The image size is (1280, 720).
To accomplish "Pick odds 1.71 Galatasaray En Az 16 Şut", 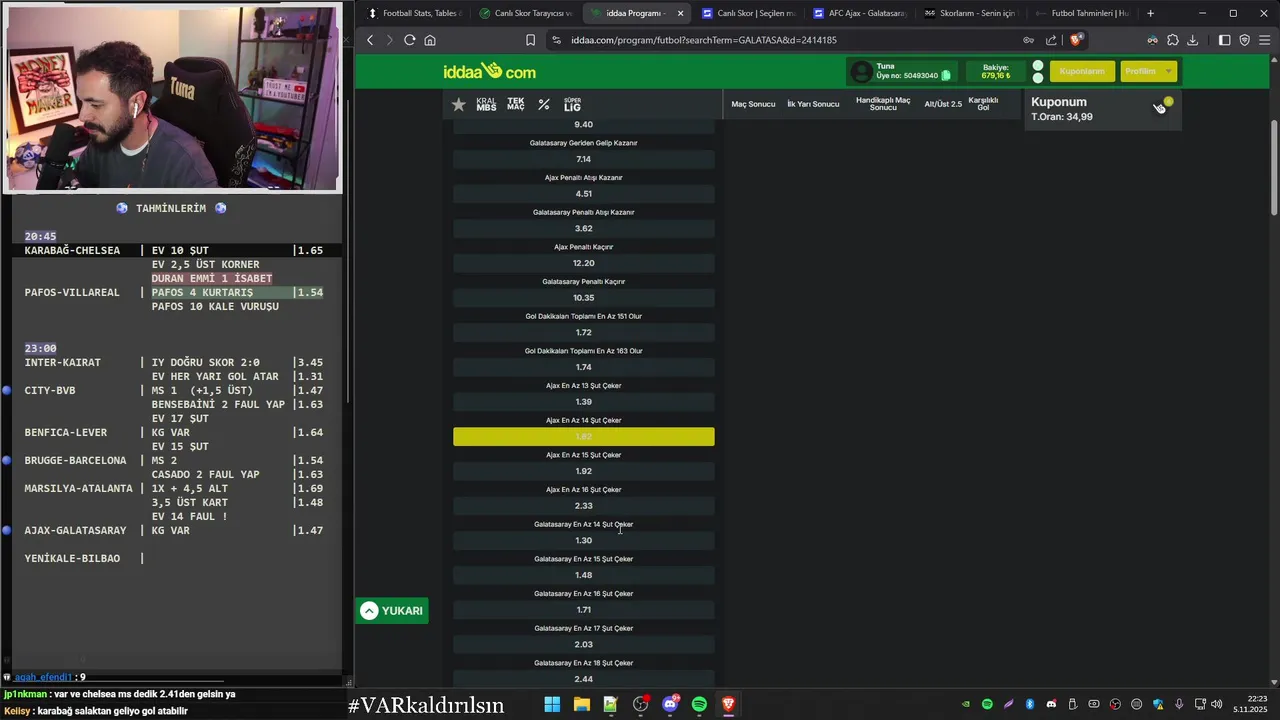I will point(584,610).
